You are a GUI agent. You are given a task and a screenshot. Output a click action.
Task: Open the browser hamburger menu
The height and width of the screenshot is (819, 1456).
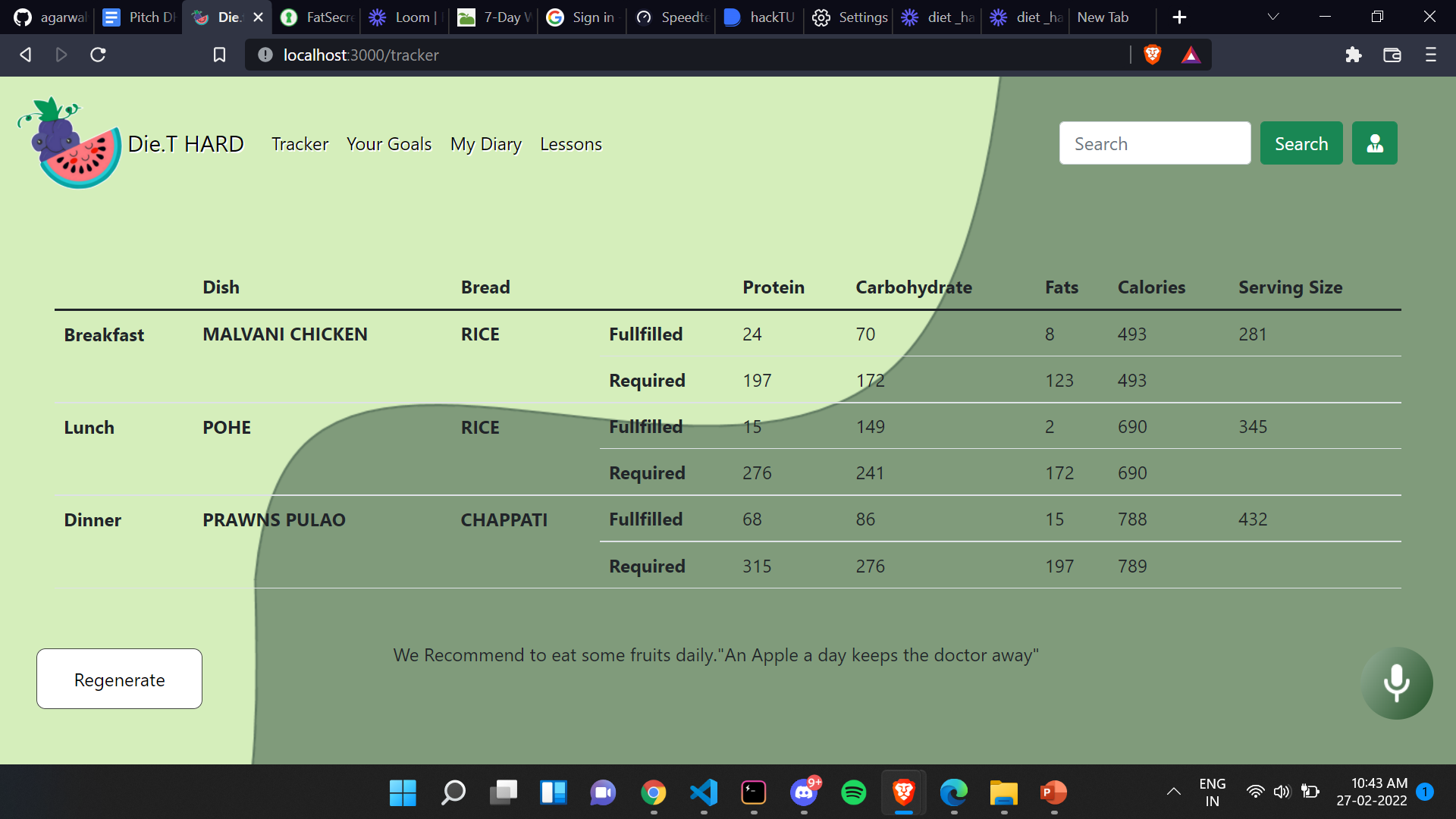click(x=1431, y=55)
